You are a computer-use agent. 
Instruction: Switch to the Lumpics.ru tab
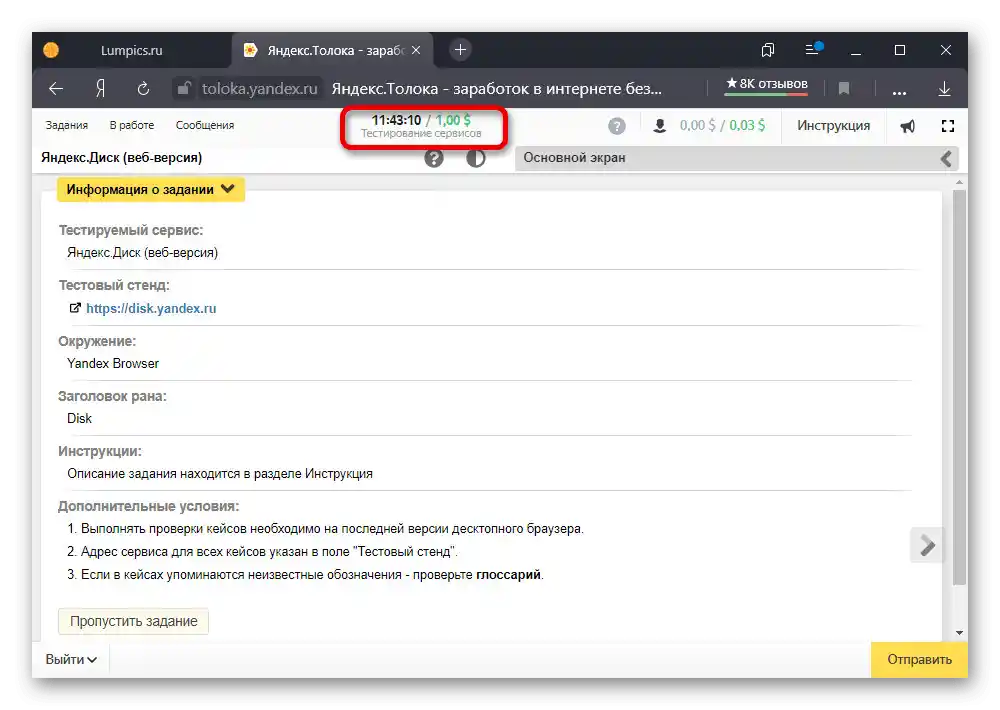click(x=131, y=50)
